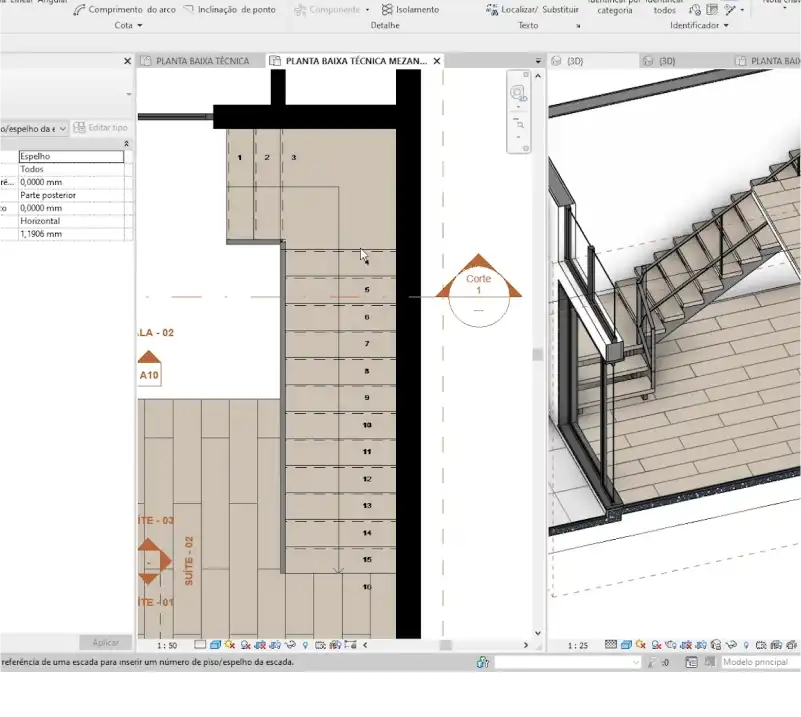
Task: Toggle reveal hidden elements bulb in 3D view
Action: (746, 645)
